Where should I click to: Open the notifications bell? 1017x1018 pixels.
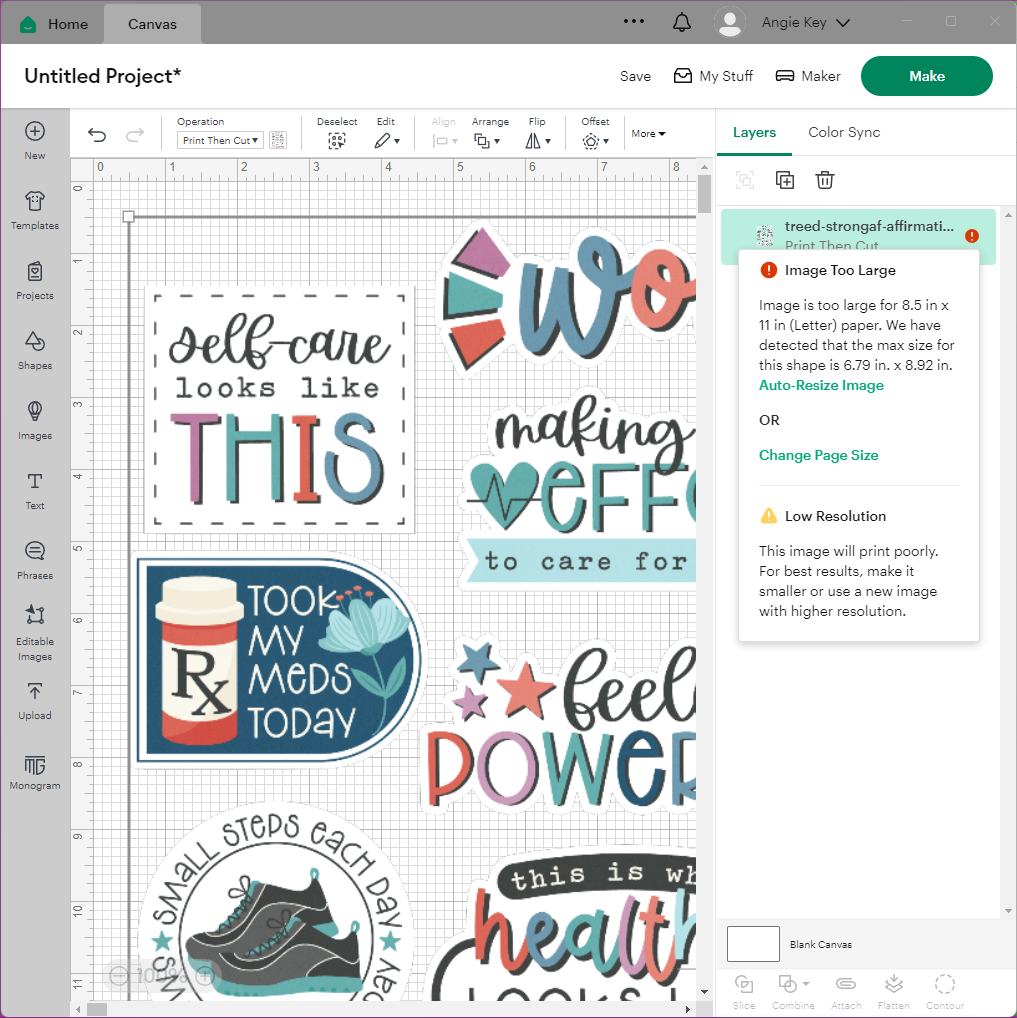682,22
